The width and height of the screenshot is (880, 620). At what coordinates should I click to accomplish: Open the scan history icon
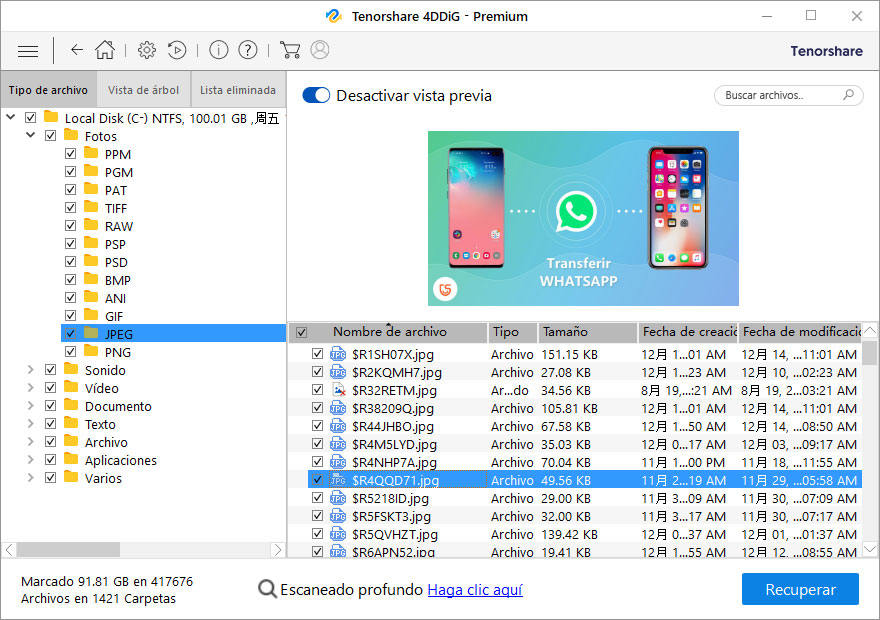pyautogui.click(x=177, y=50)
